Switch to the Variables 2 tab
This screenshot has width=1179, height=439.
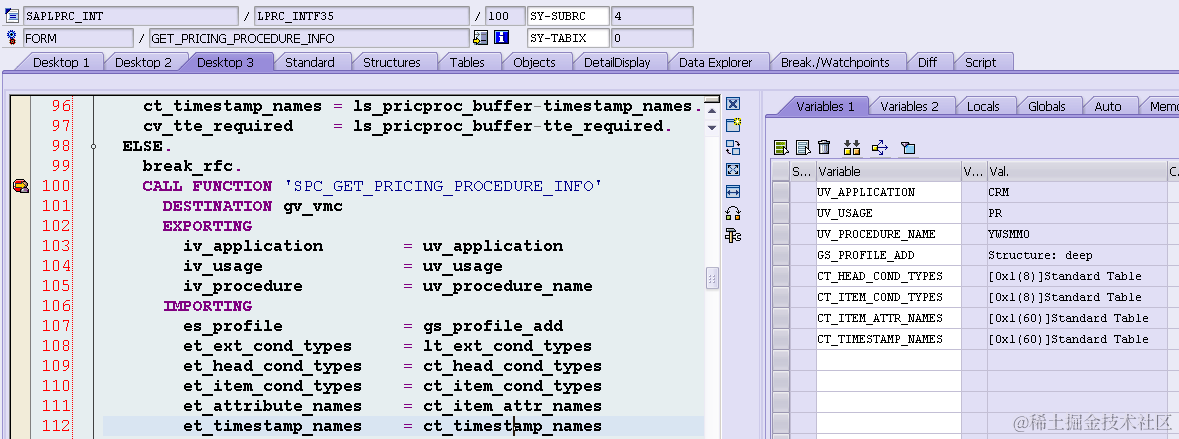pyautogui.click(x=909, y=106)
